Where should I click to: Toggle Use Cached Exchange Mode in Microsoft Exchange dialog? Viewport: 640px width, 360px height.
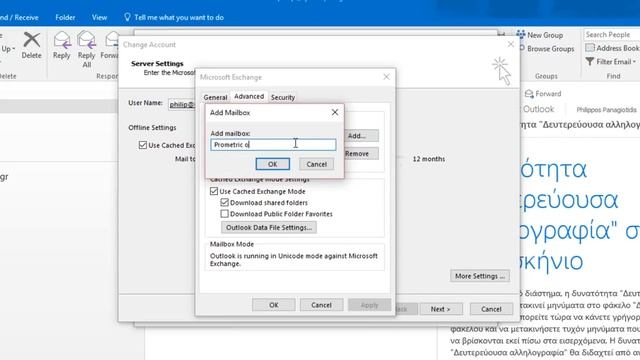coord(214,191)
